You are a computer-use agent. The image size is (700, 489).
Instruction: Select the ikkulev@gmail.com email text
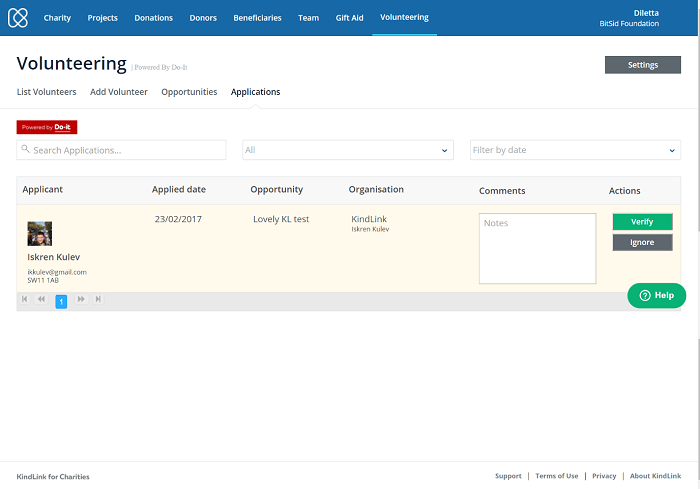pos(57,272)
